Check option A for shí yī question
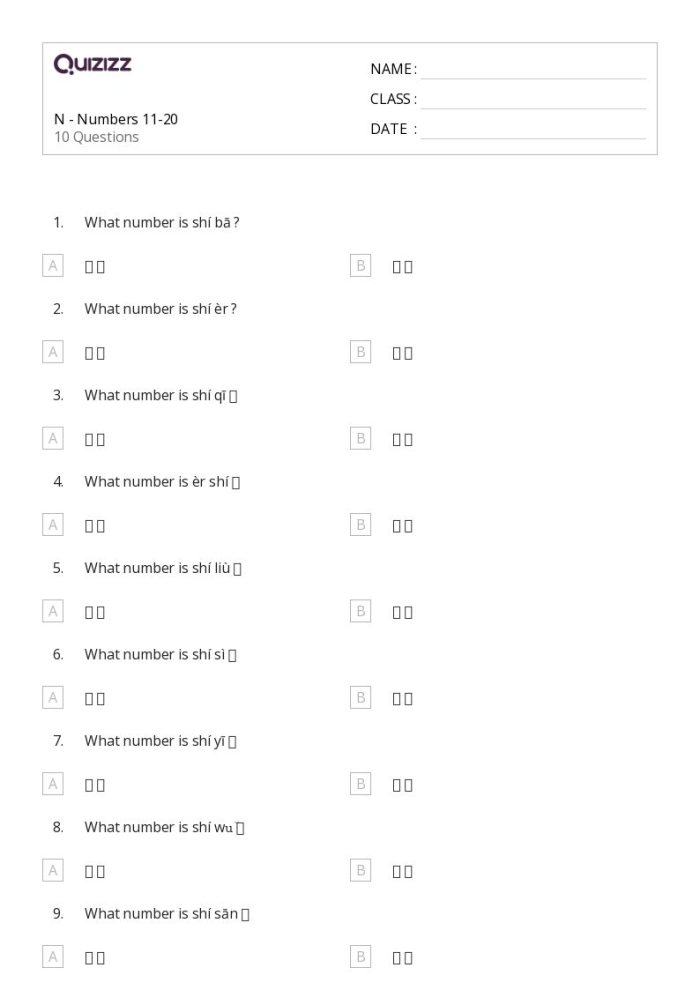 53,784
